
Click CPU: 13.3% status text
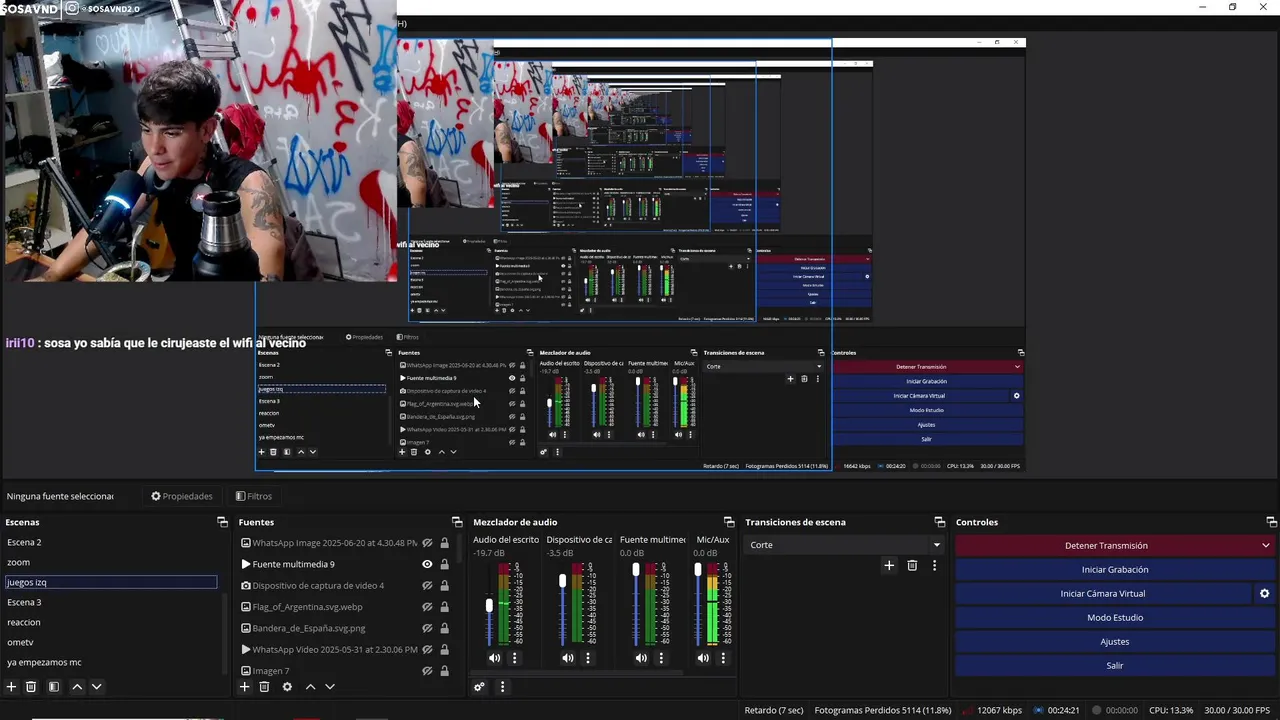pyautogui.click(x=1170, y=710)
